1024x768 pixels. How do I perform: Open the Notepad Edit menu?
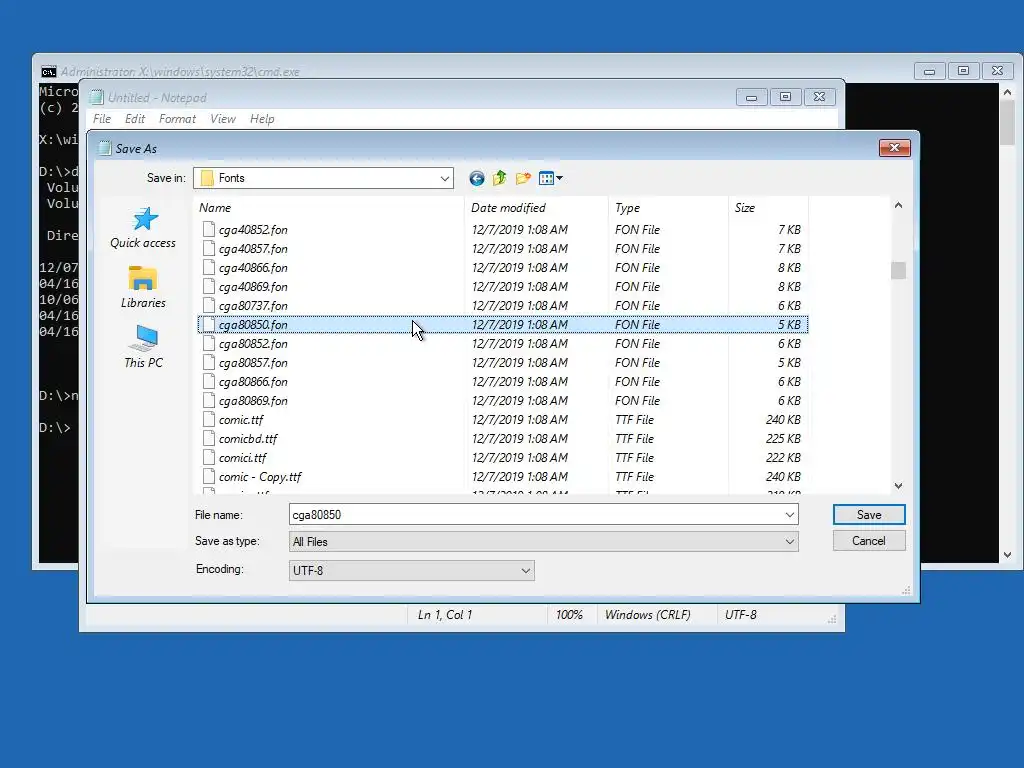pyautogui.click(x=135, y=119)
